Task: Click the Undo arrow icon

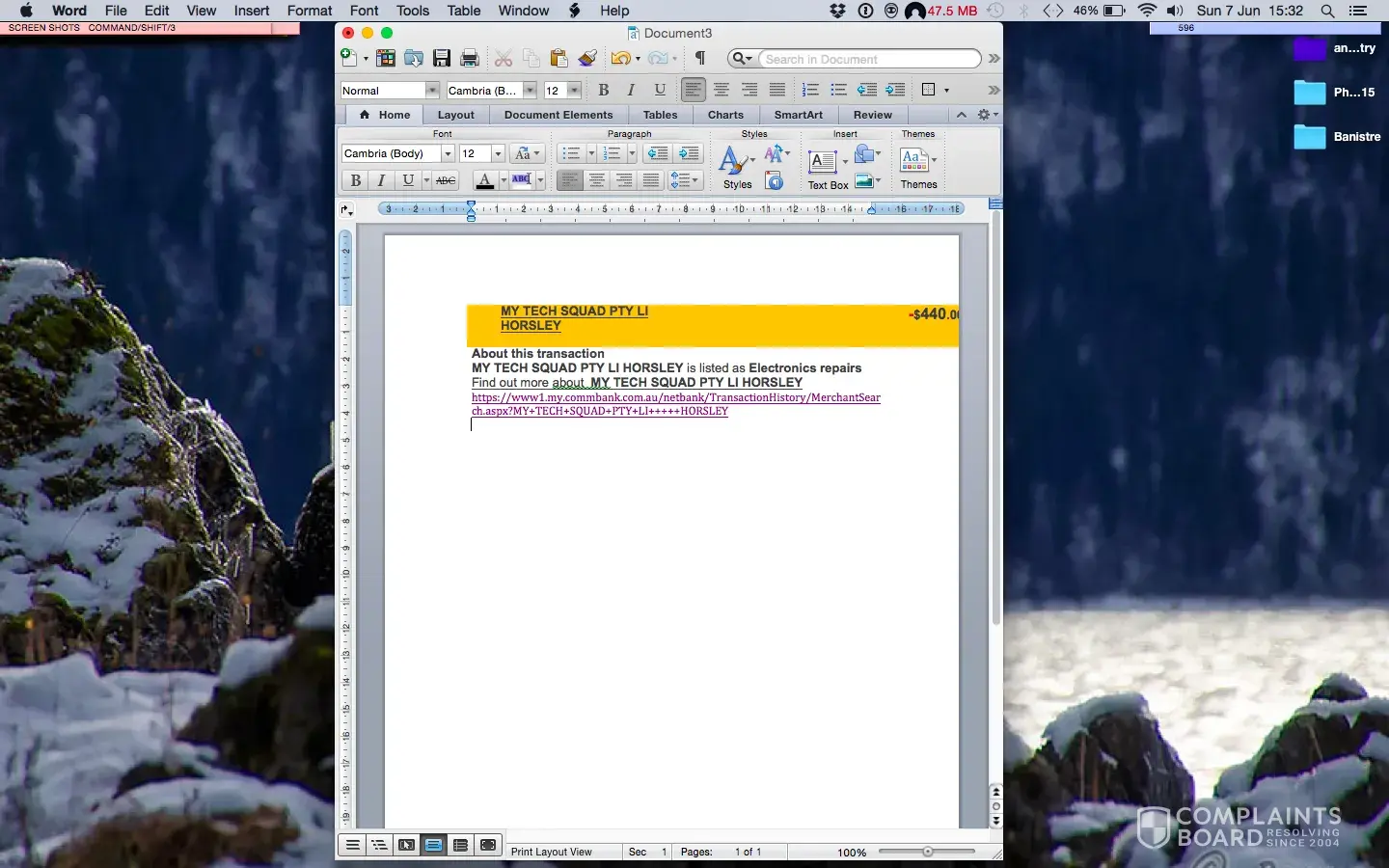Action: tap(619, 59)
